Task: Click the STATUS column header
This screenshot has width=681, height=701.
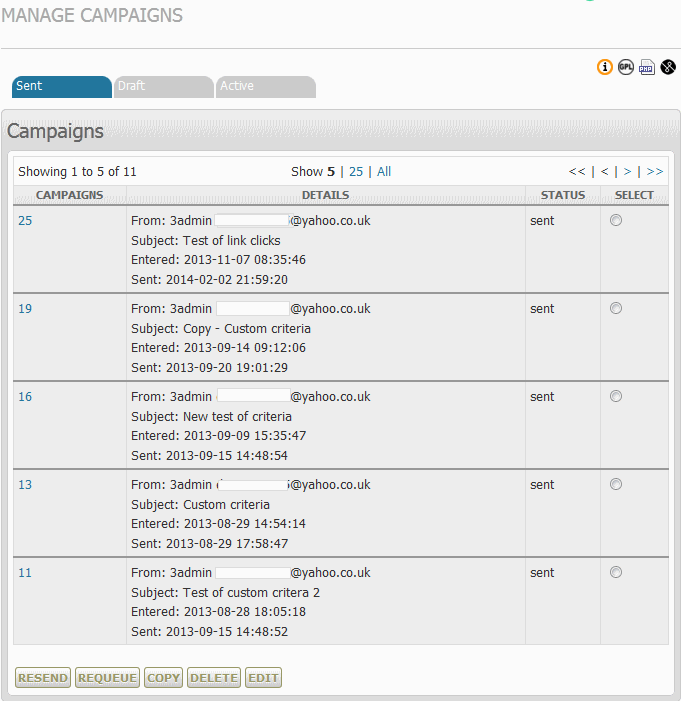Action: [x=563, y=195]
